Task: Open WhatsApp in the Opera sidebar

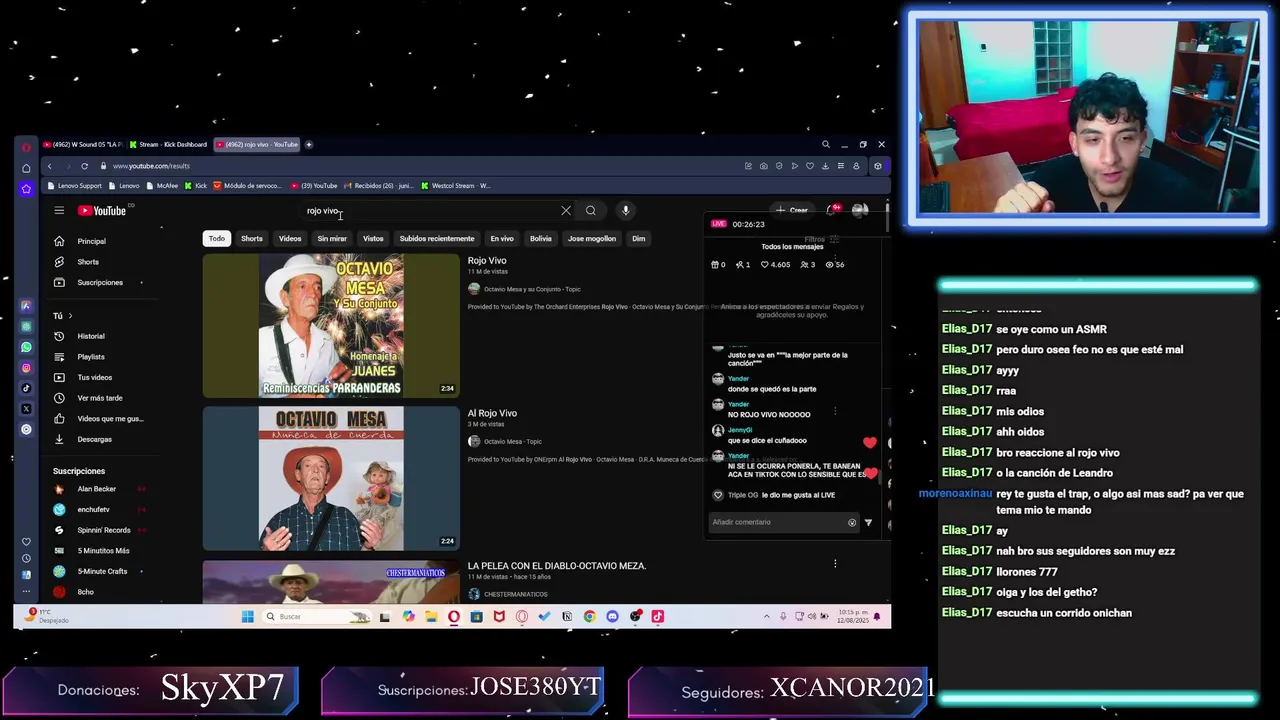Action: 26,347
